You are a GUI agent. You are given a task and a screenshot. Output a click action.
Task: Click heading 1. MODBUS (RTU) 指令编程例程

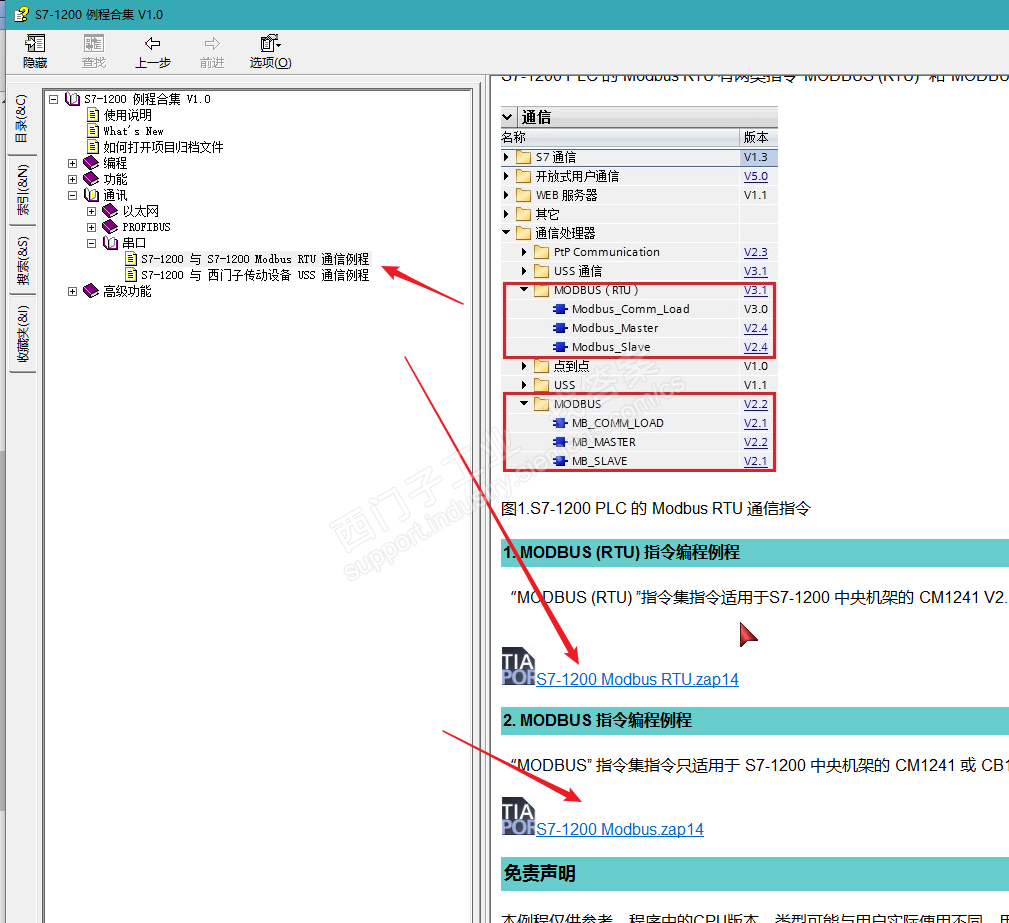coord(622,552)
